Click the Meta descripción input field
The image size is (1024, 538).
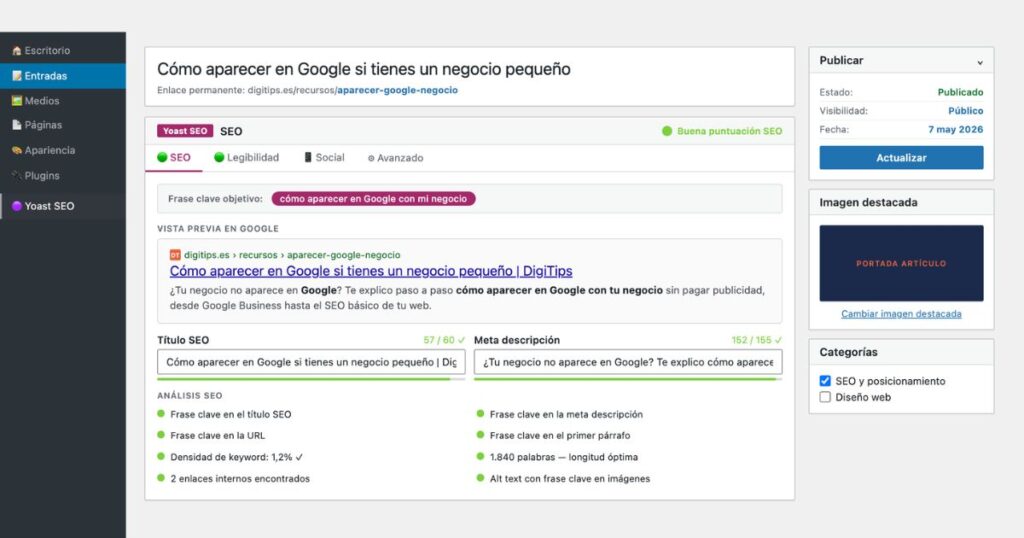628,362
